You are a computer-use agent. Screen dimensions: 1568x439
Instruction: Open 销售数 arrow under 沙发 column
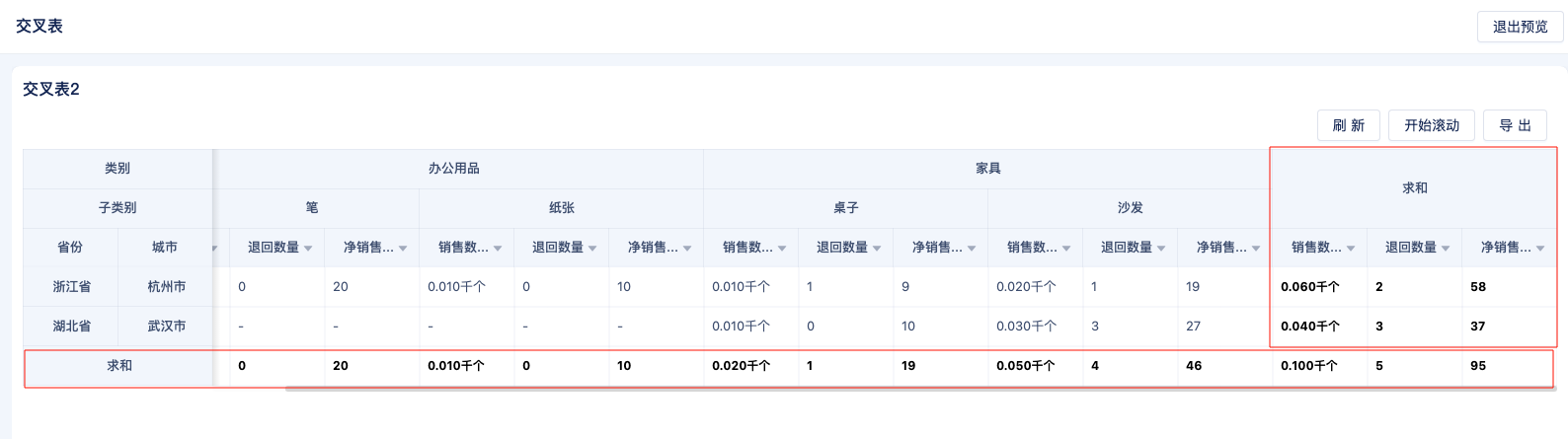(1066, 249)
